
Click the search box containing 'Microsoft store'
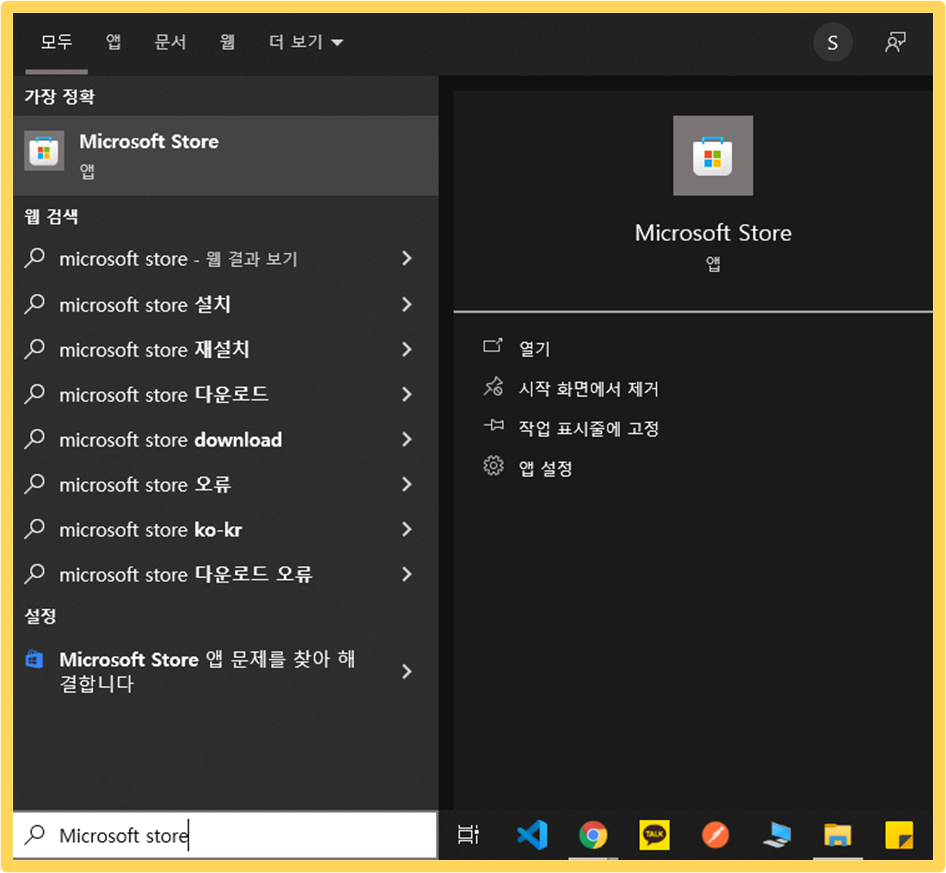point(224,835)
